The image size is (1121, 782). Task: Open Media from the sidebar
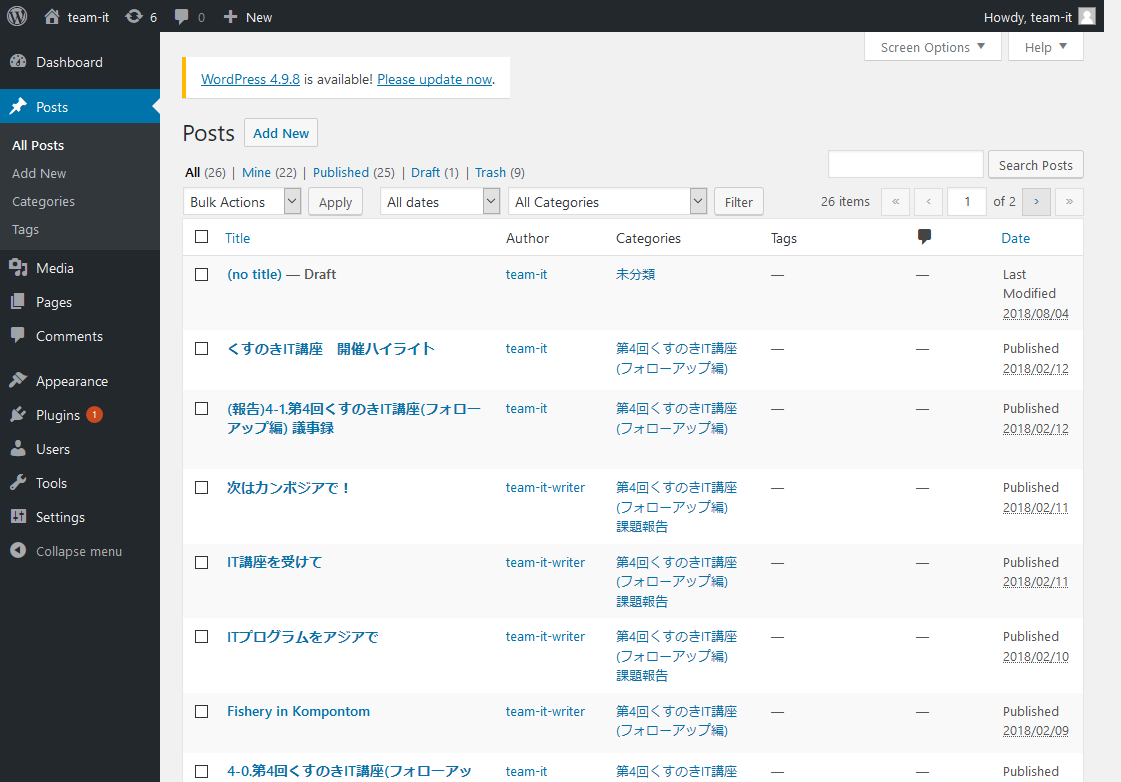(54, 268)
